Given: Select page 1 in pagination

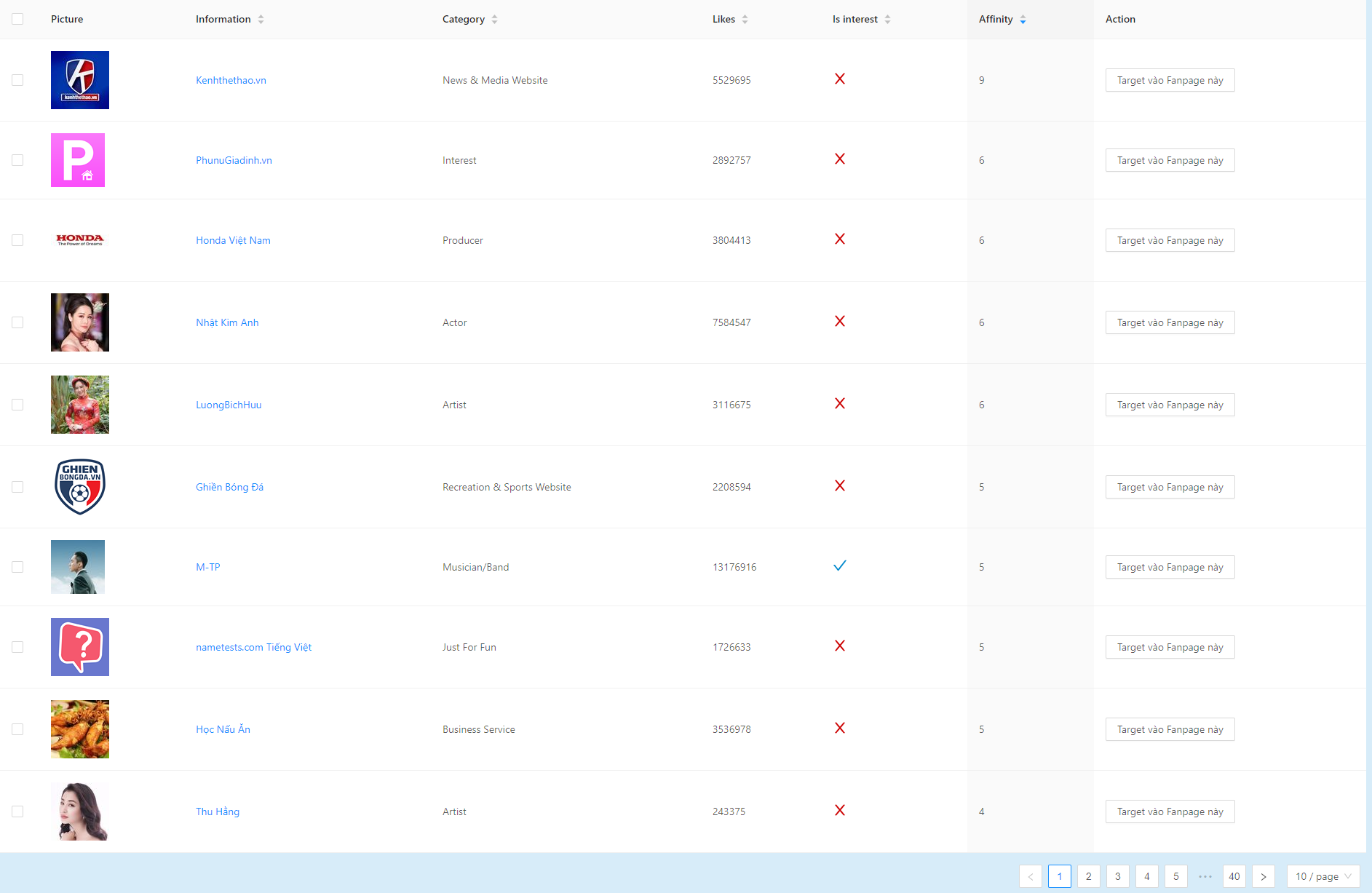Looking at the screenshot, I should coord(1060,876).
